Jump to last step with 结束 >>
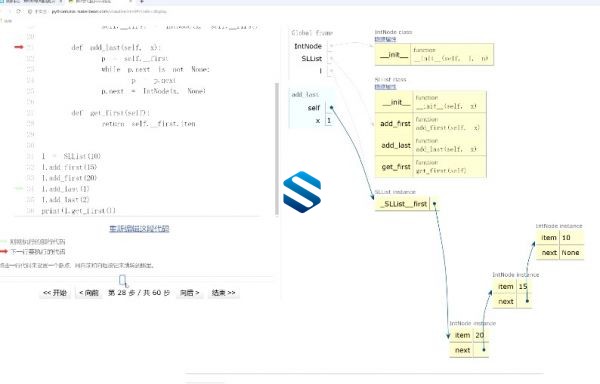Screen dimensions: 600x384 [223, 293]
